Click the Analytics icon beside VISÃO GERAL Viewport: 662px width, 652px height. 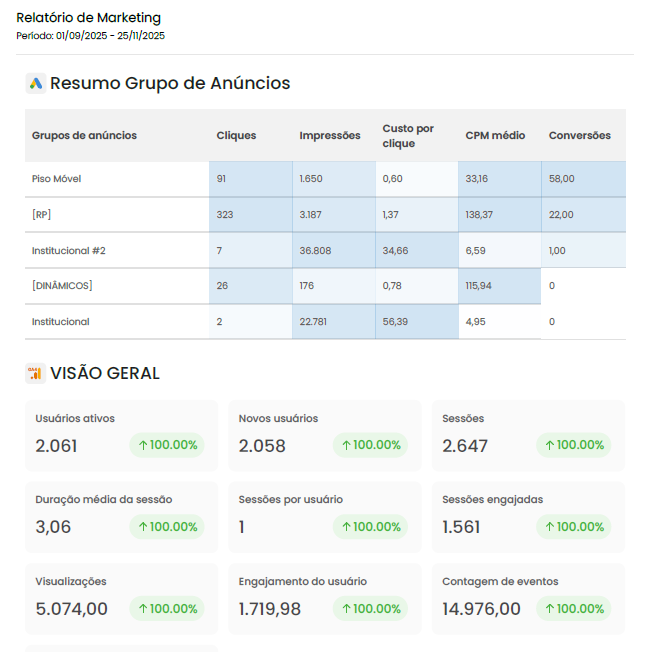[35, 374]
